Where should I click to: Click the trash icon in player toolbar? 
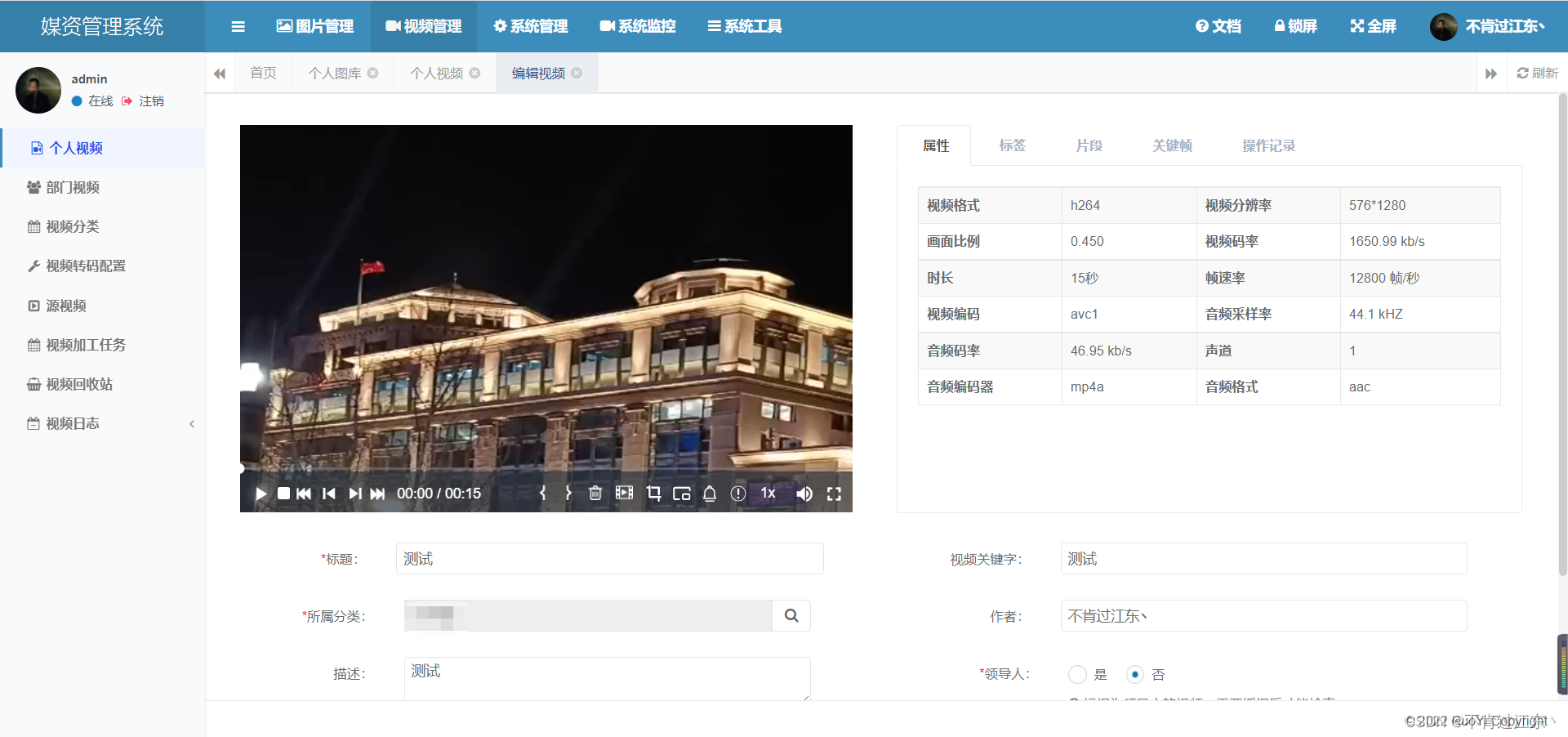coord(595,493)
